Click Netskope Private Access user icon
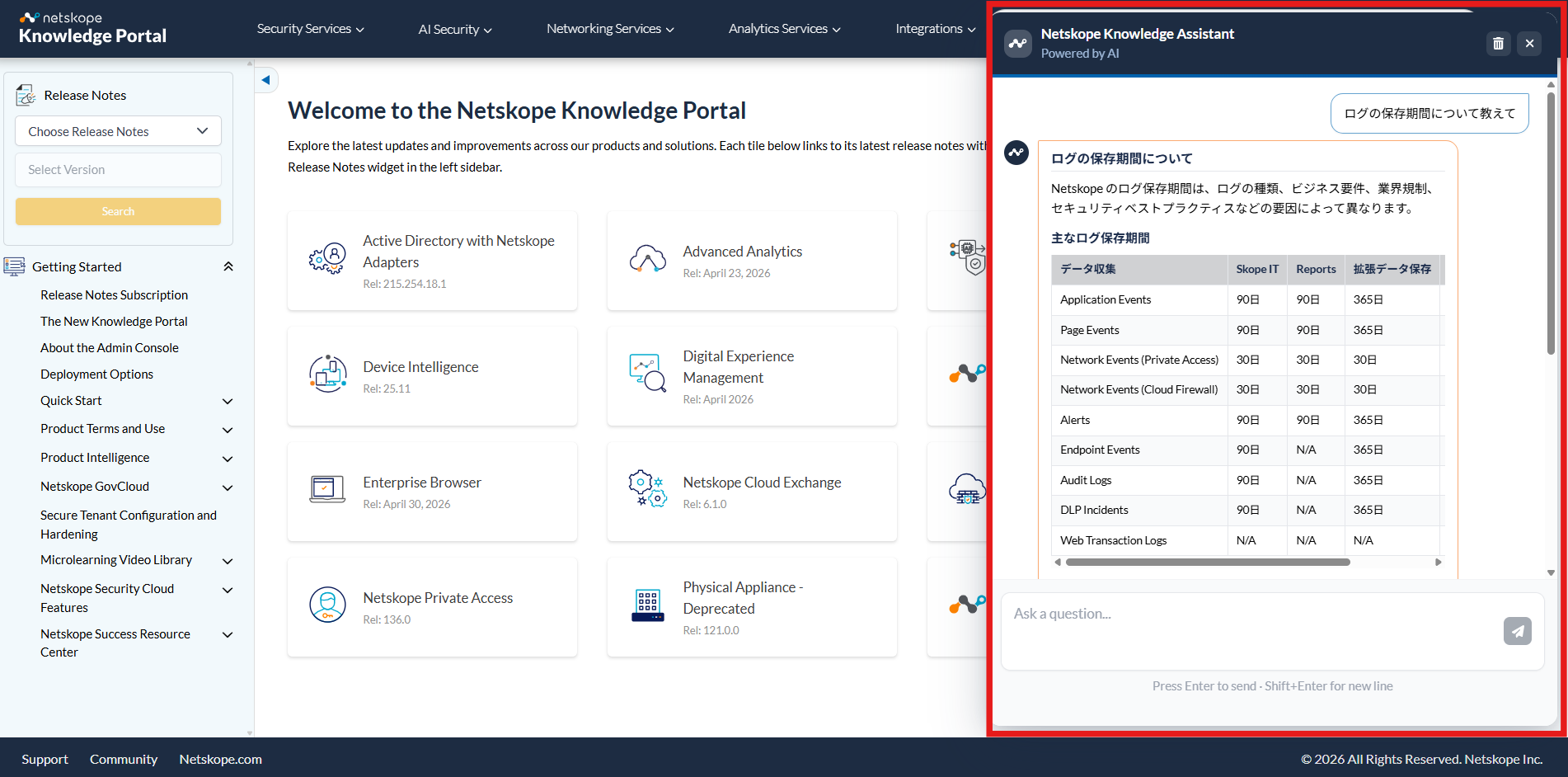The height and width of the screenshot is (777, 1568). tap(327, 605)
